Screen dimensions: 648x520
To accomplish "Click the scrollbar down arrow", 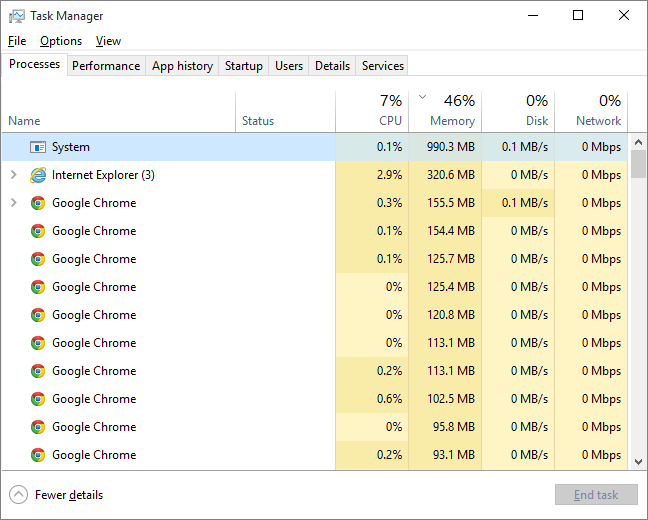I will point(639,461).
